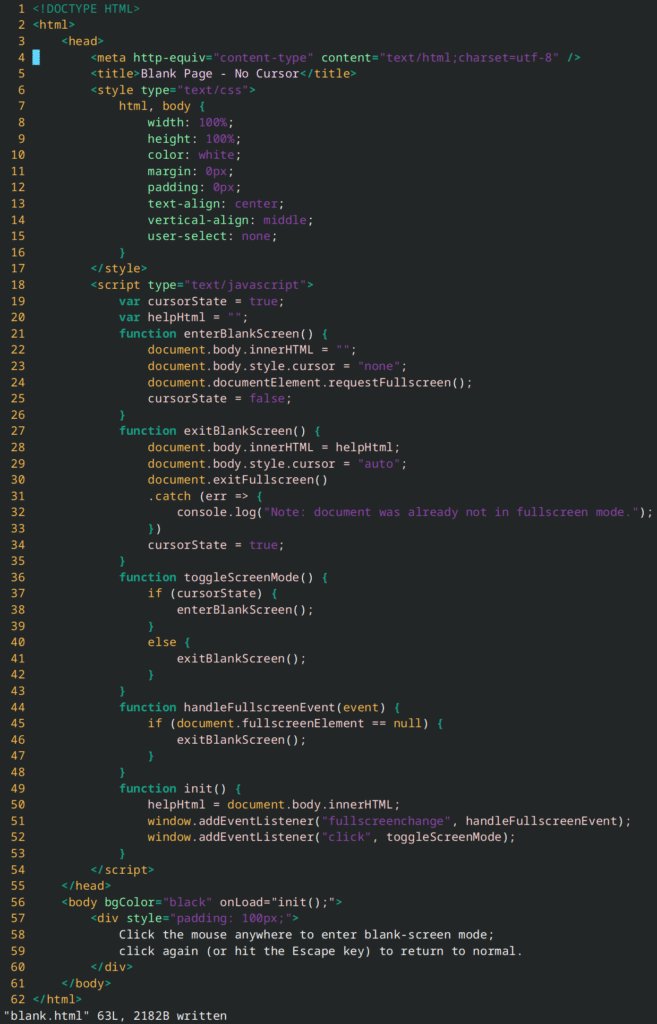The image size is (657, 1024).
Task: Click "vertical-align: middle;" CSS line
Action: coord(230,220)
